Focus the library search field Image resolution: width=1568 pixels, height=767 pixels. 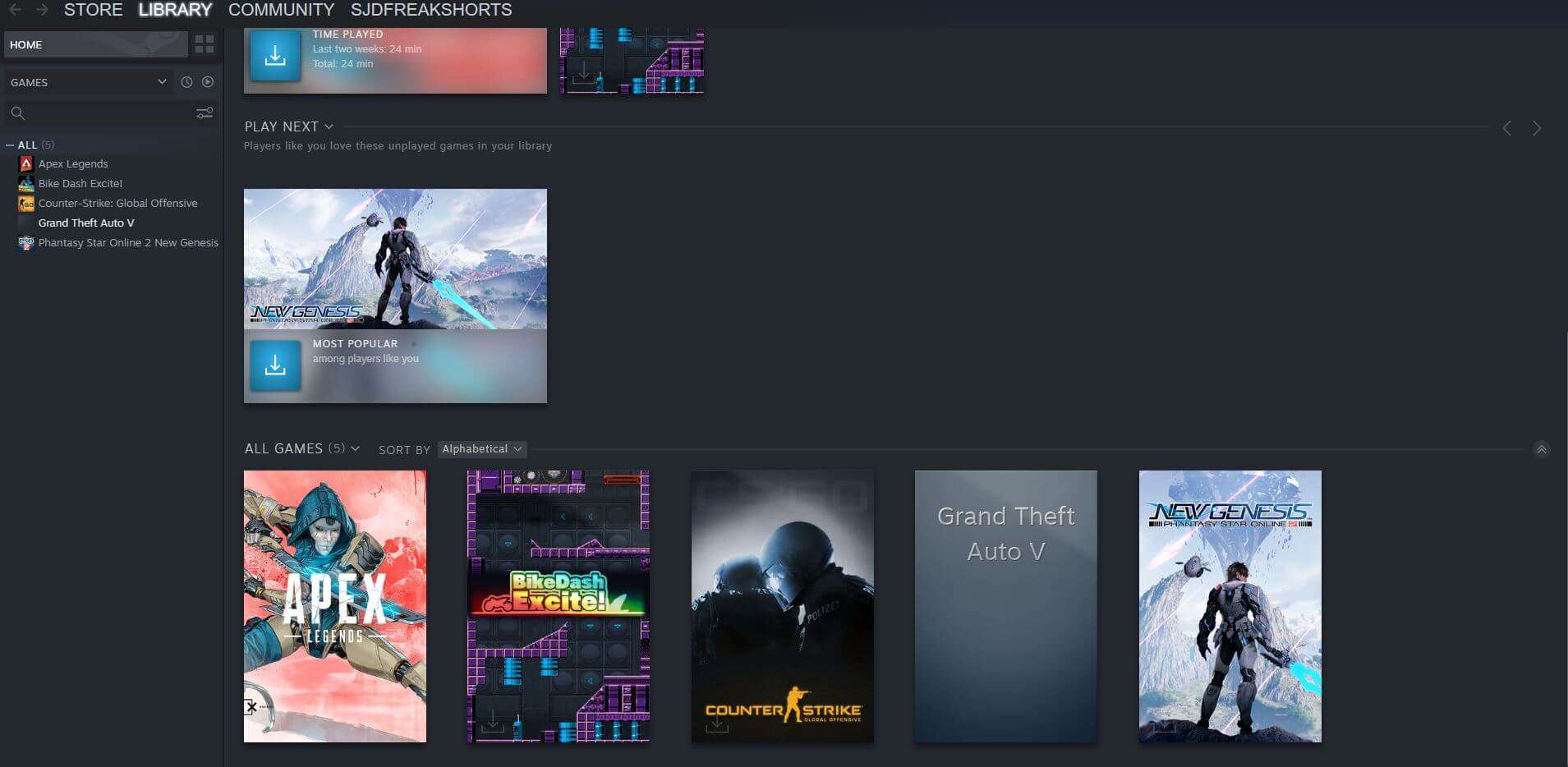coord(99,113)
